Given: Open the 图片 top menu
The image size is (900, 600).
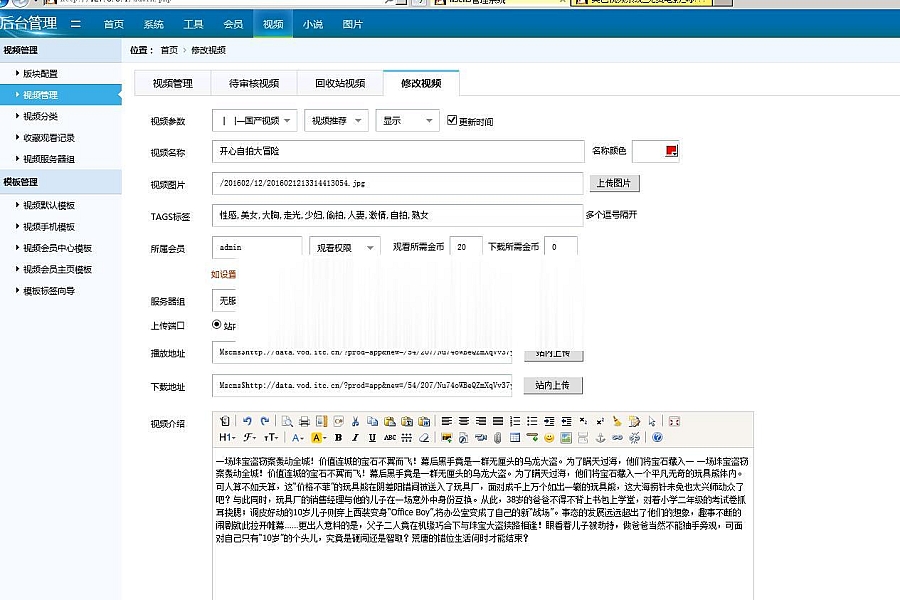Looking at the screenshot, I should pos(352,24).
